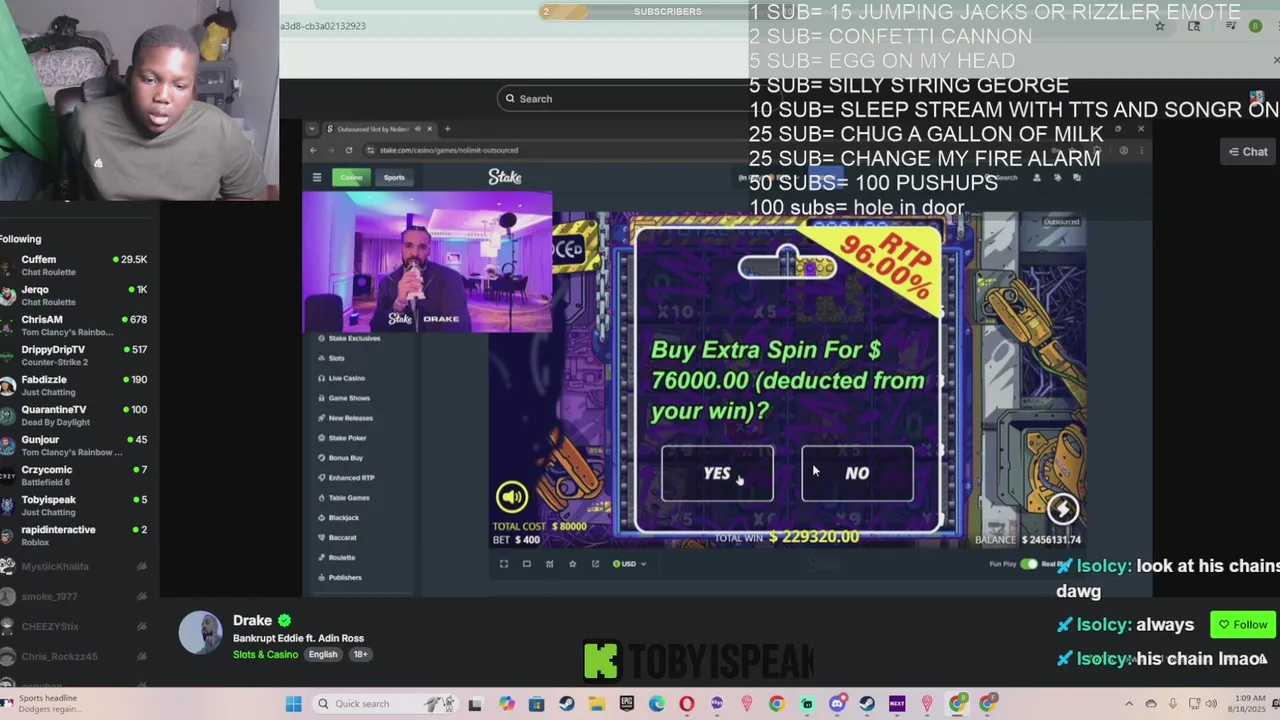1280x720 pixels.
Task: Open Microsoft Edge from the taskbar
Action: 657,704
